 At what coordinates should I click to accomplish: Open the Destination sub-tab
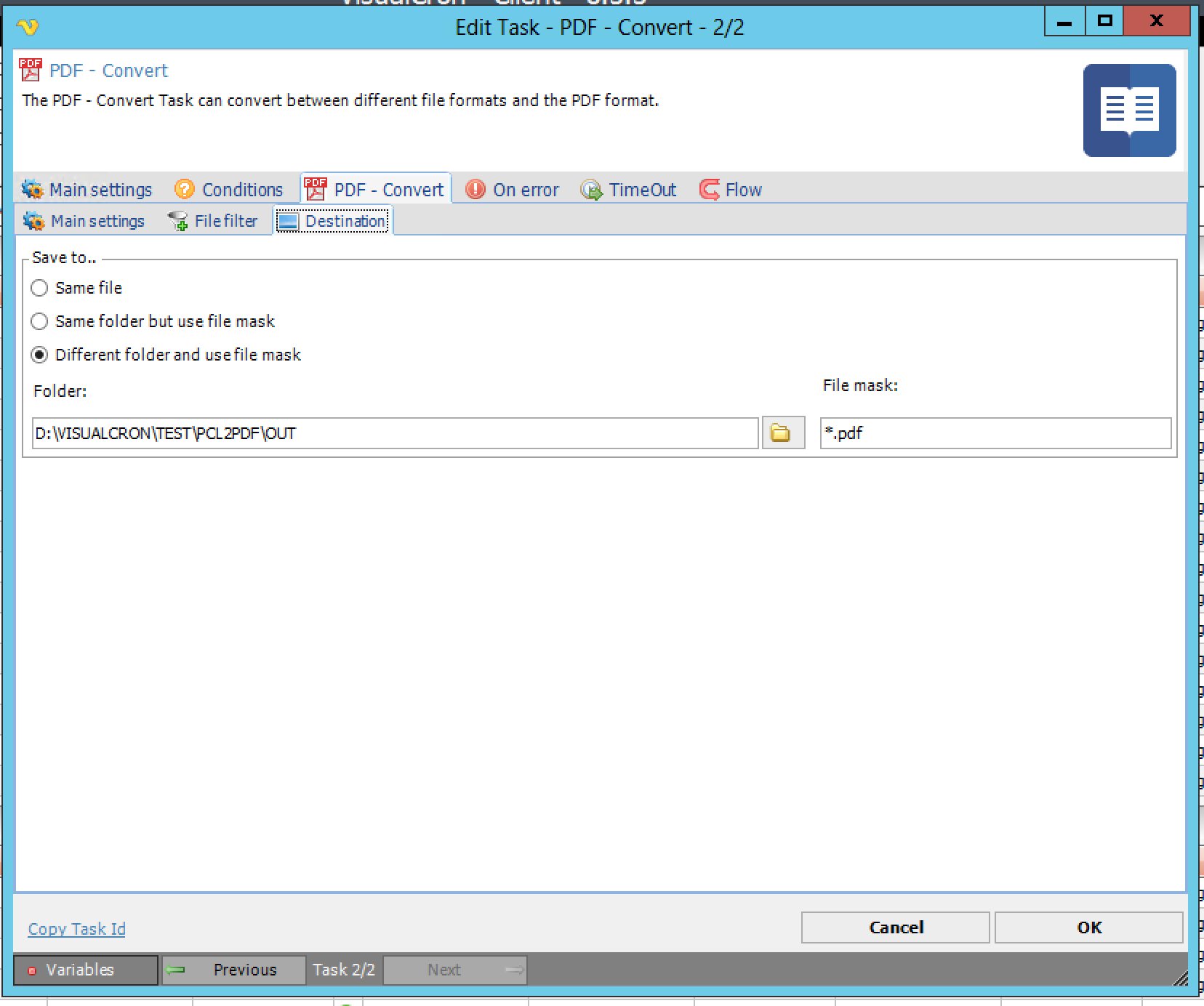pyautogui.click(x=333, y=221)
